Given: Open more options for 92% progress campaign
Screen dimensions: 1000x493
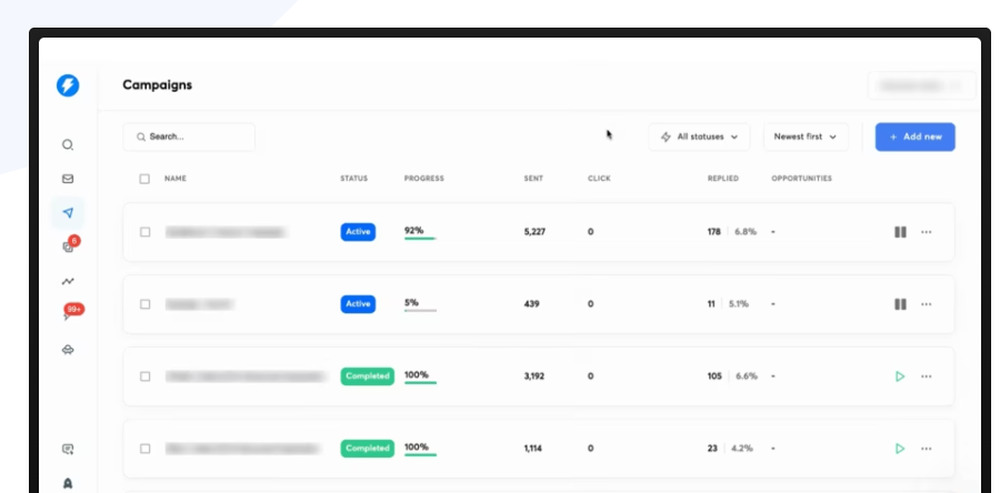Looking at the screenshot, I should (x=926, y=232).
